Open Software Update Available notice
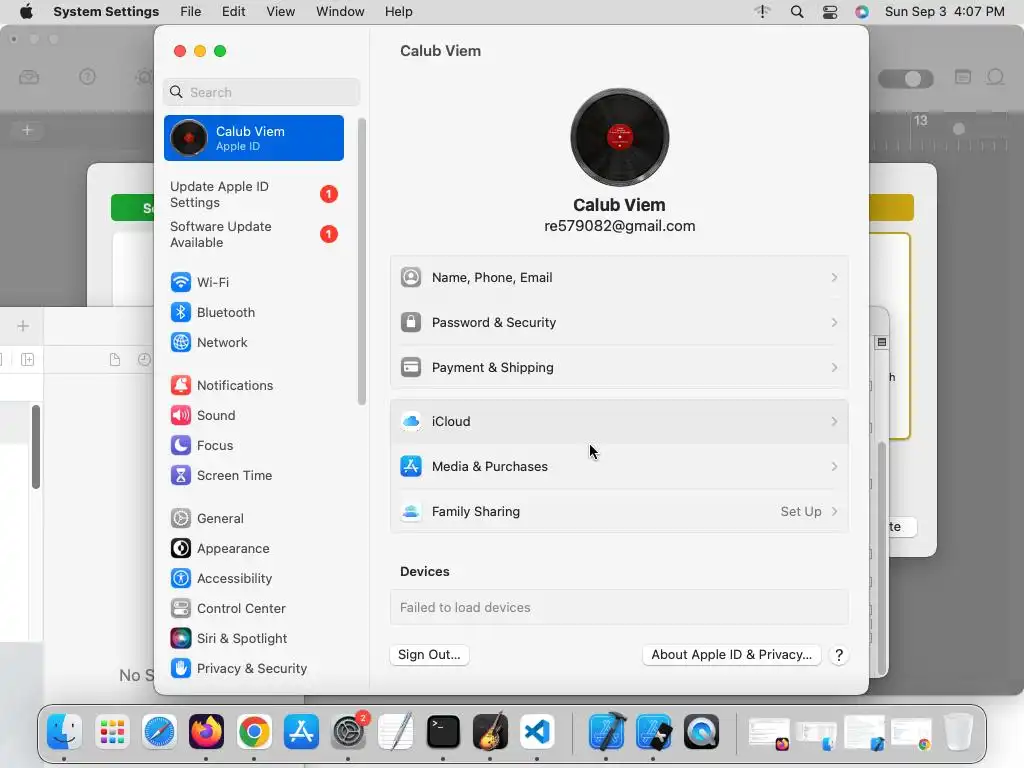This screenshot has height=768, width=1024. pyautogui.click(x=253, y=234)
